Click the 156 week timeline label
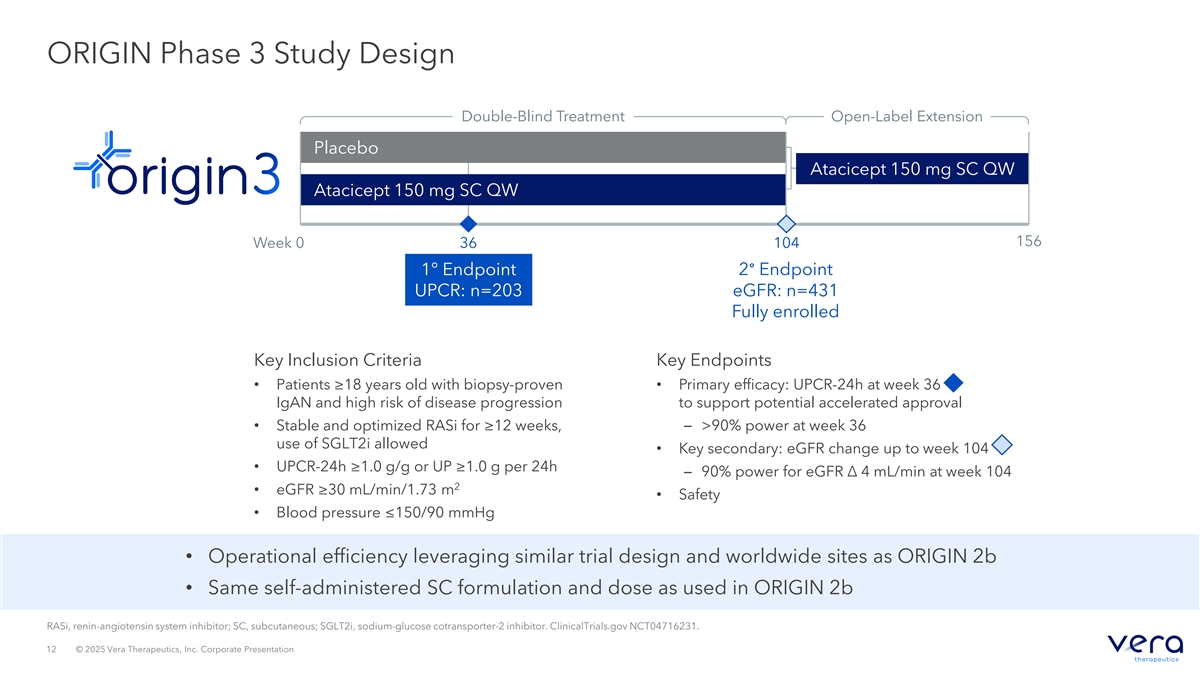1200x675 pixels. 1027,242
